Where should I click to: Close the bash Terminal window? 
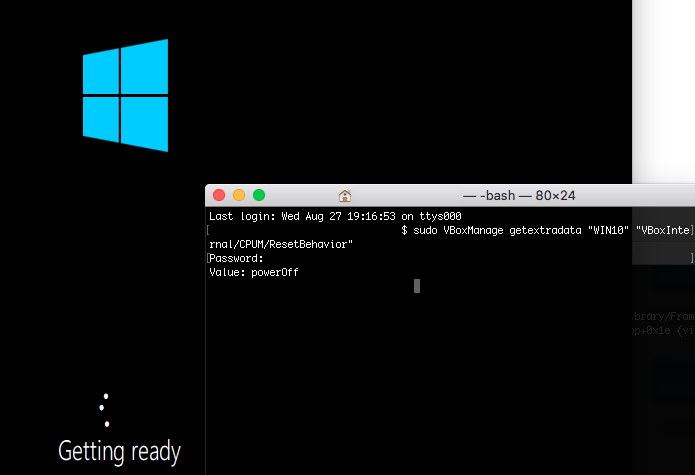[x=219, y=195]
